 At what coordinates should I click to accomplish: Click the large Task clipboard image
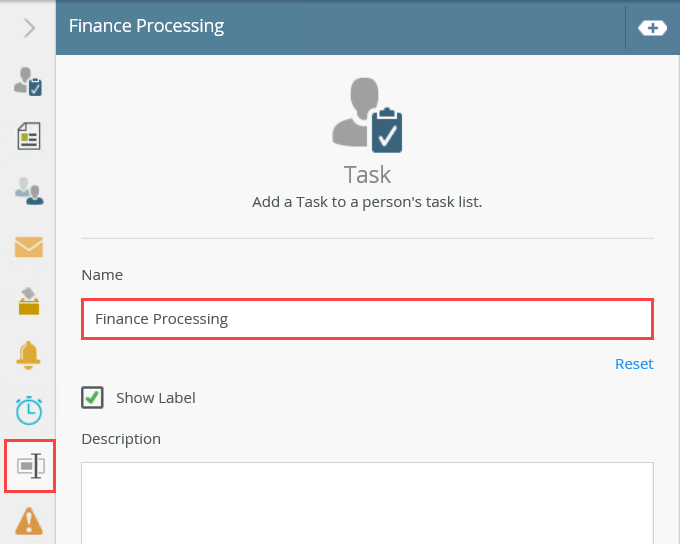point(367,115)
